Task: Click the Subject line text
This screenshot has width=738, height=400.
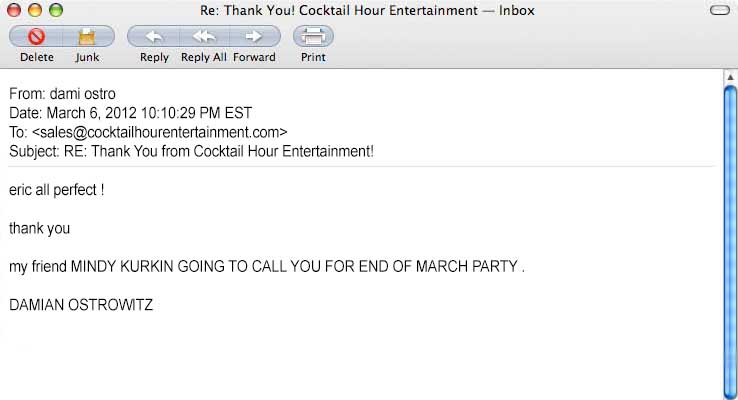Action: [x=191, y=151]
